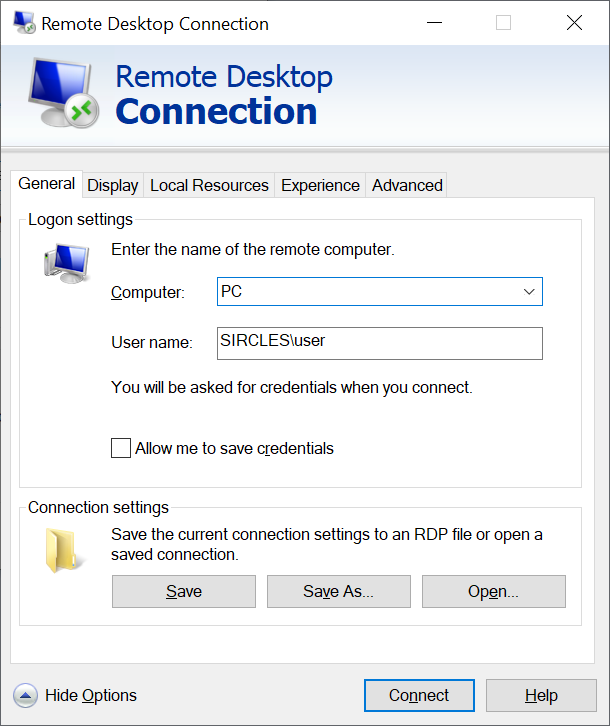Click the Remote Desktop title bar icon
Screen dimensions: 610x726
[x=24, y=23]
